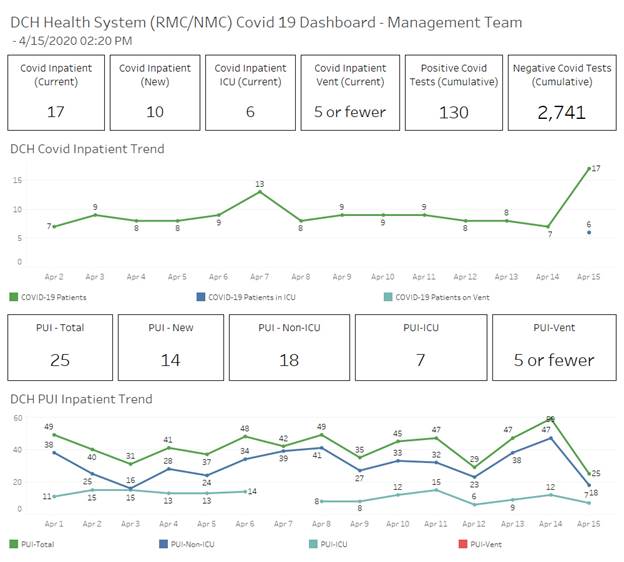The width and height of the screenshot is (624, 562).
Task: Select the PUI - New card showing 14
Action: [171, 347]
